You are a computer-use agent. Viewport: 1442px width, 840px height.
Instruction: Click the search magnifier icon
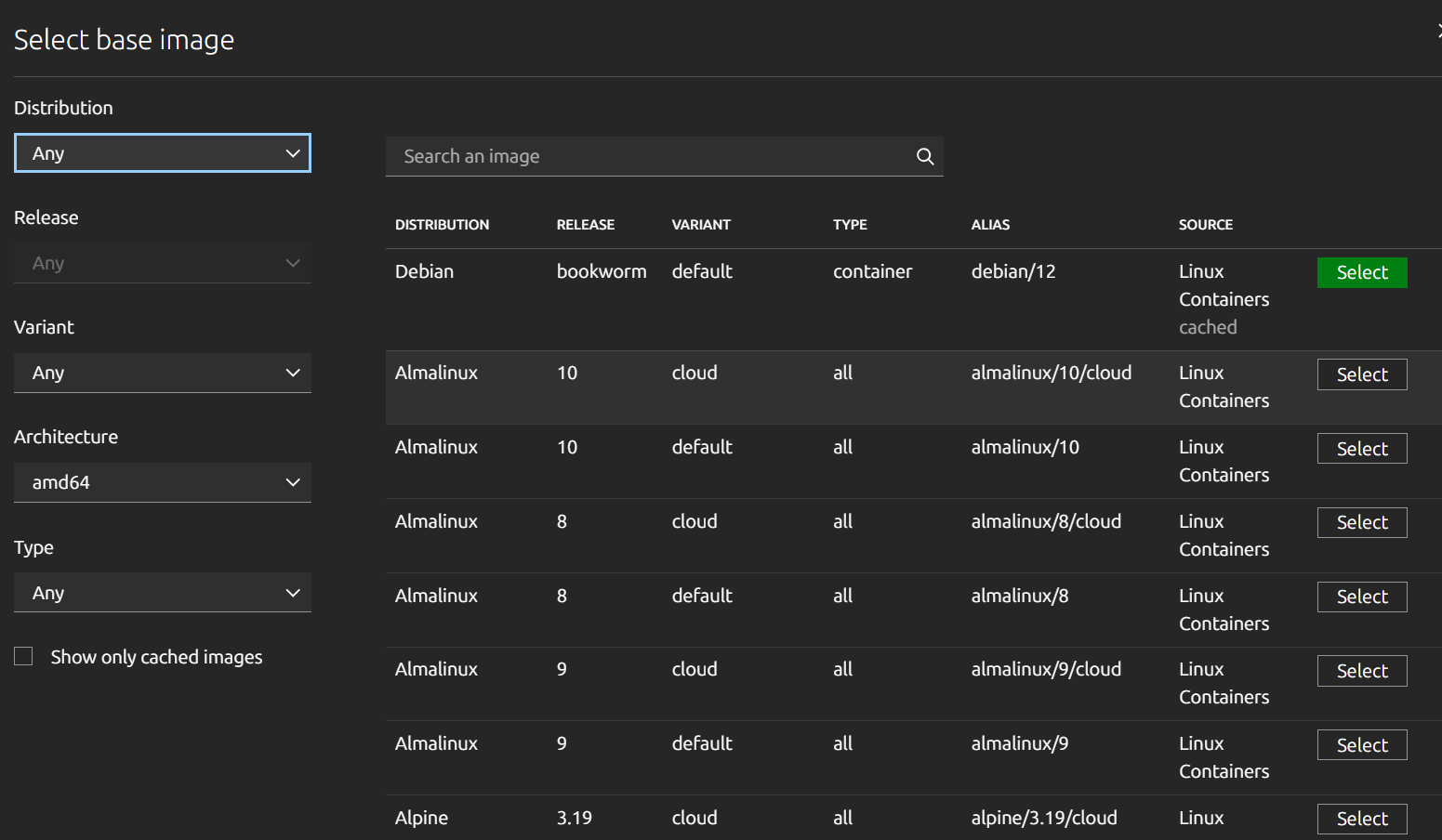(924, 156)
